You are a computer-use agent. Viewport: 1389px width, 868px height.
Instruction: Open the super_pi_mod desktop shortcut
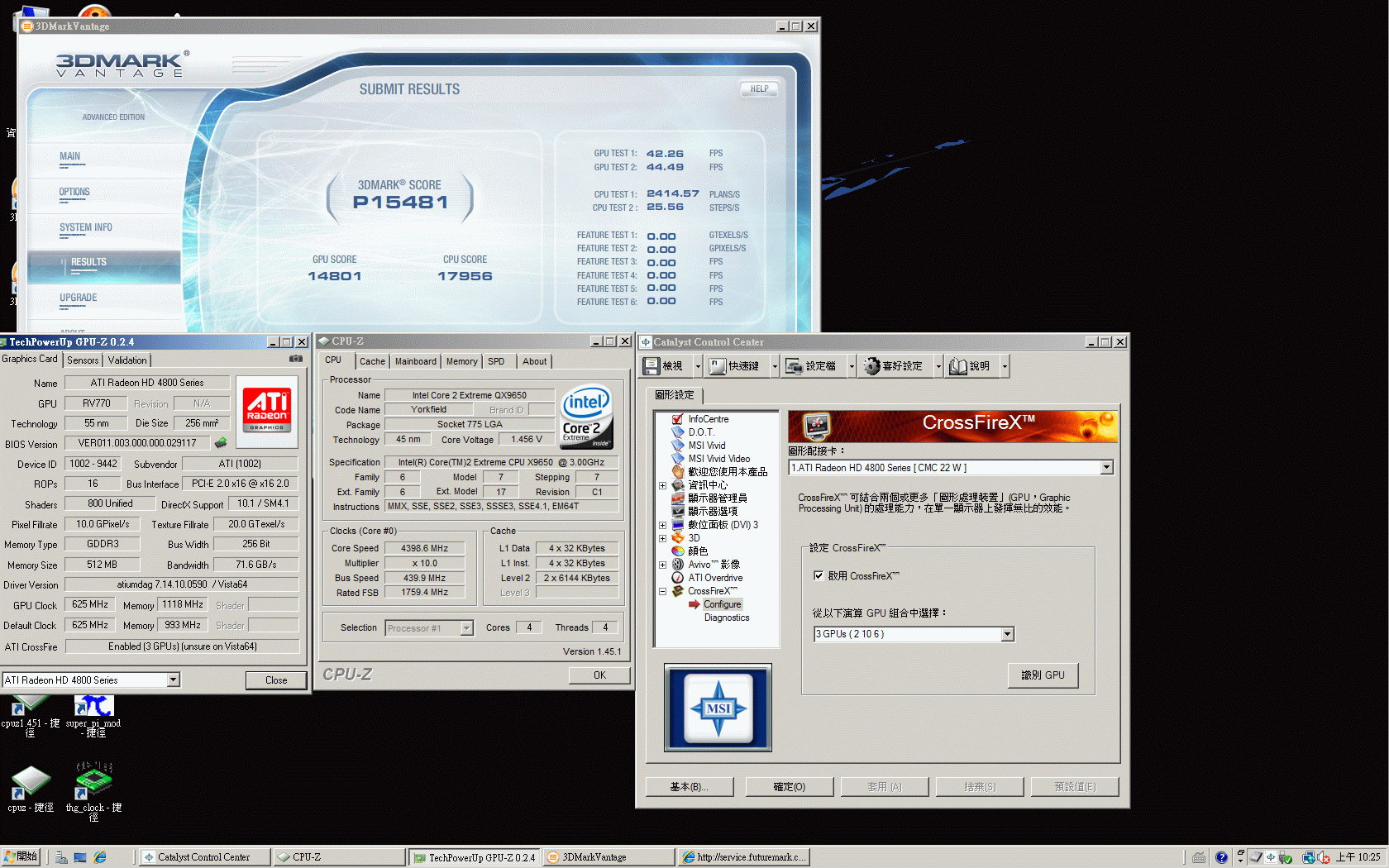pos(93,716)
